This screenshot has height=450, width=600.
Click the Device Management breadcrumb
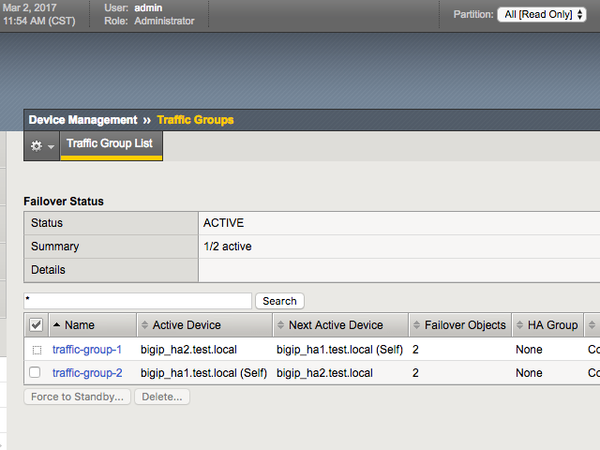coord(82,120)
